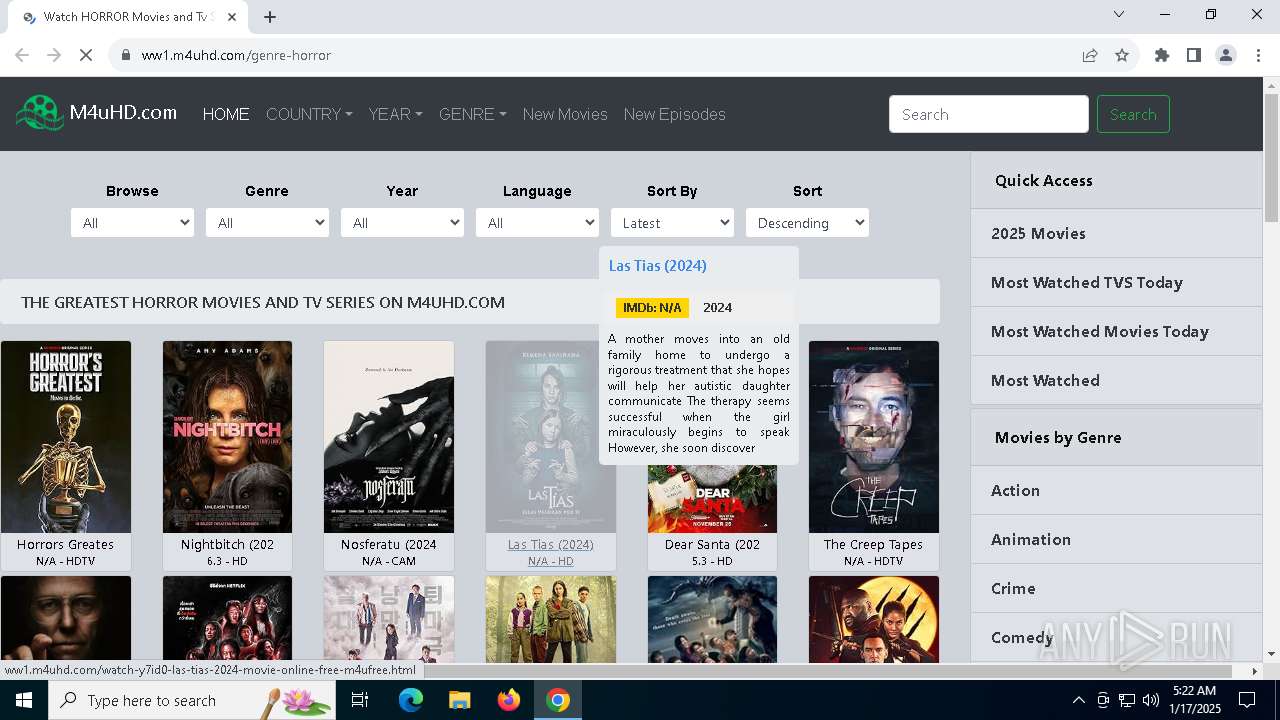The height and width of the screenshot is (720, 1280).
Task: Select the IMDb: N/A yellow badge
Action: click(x=652, y=307)
